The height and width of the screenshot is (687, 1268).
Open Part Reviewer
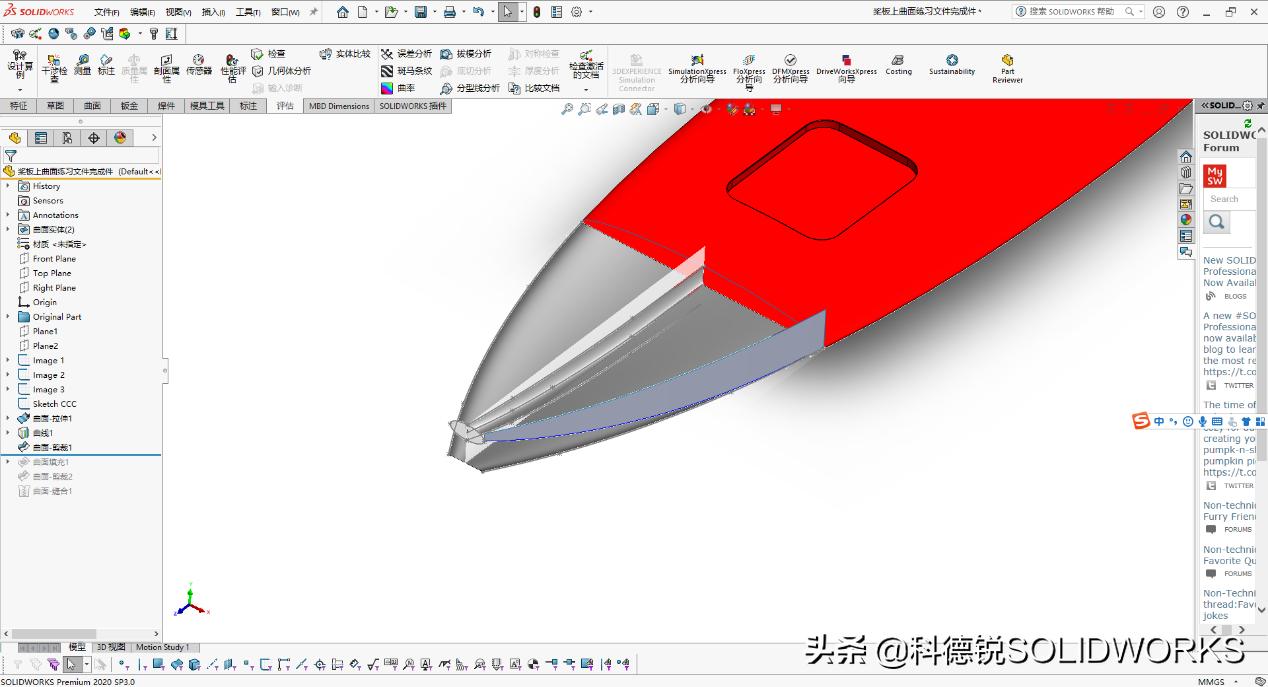(1007, 68)
